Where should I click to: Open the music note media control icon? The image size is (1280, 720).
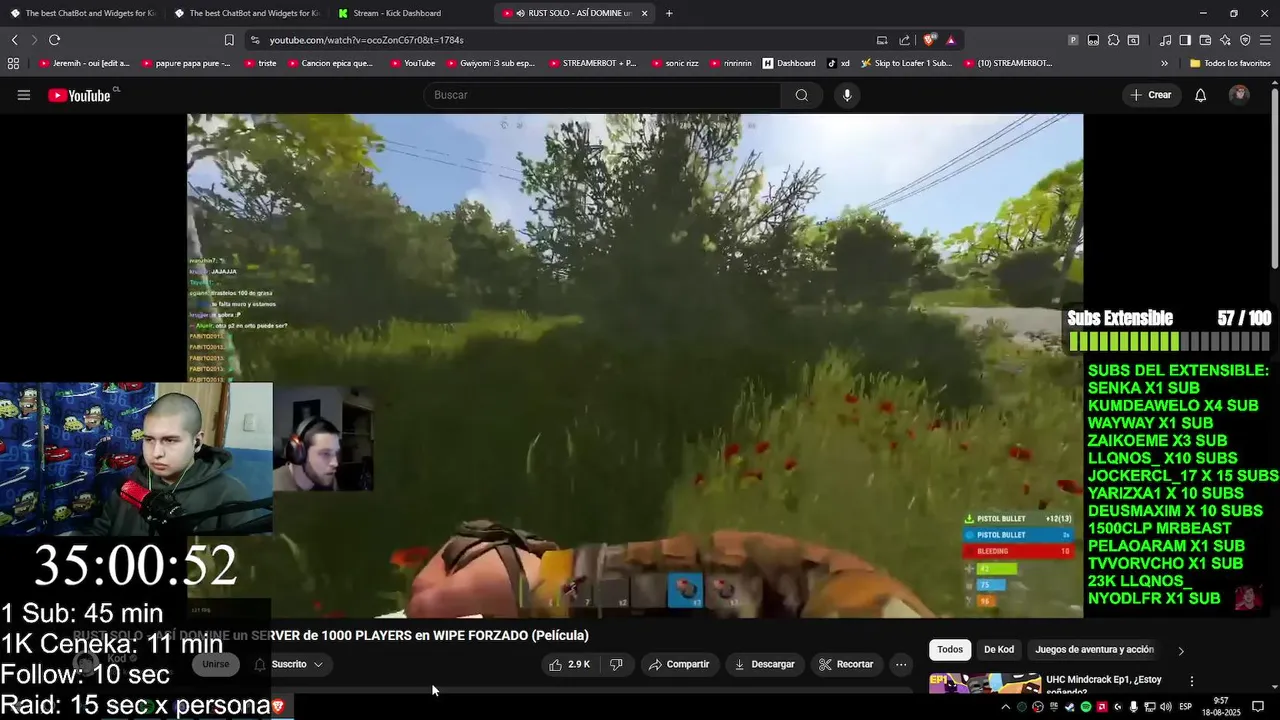pos(1165,40)
